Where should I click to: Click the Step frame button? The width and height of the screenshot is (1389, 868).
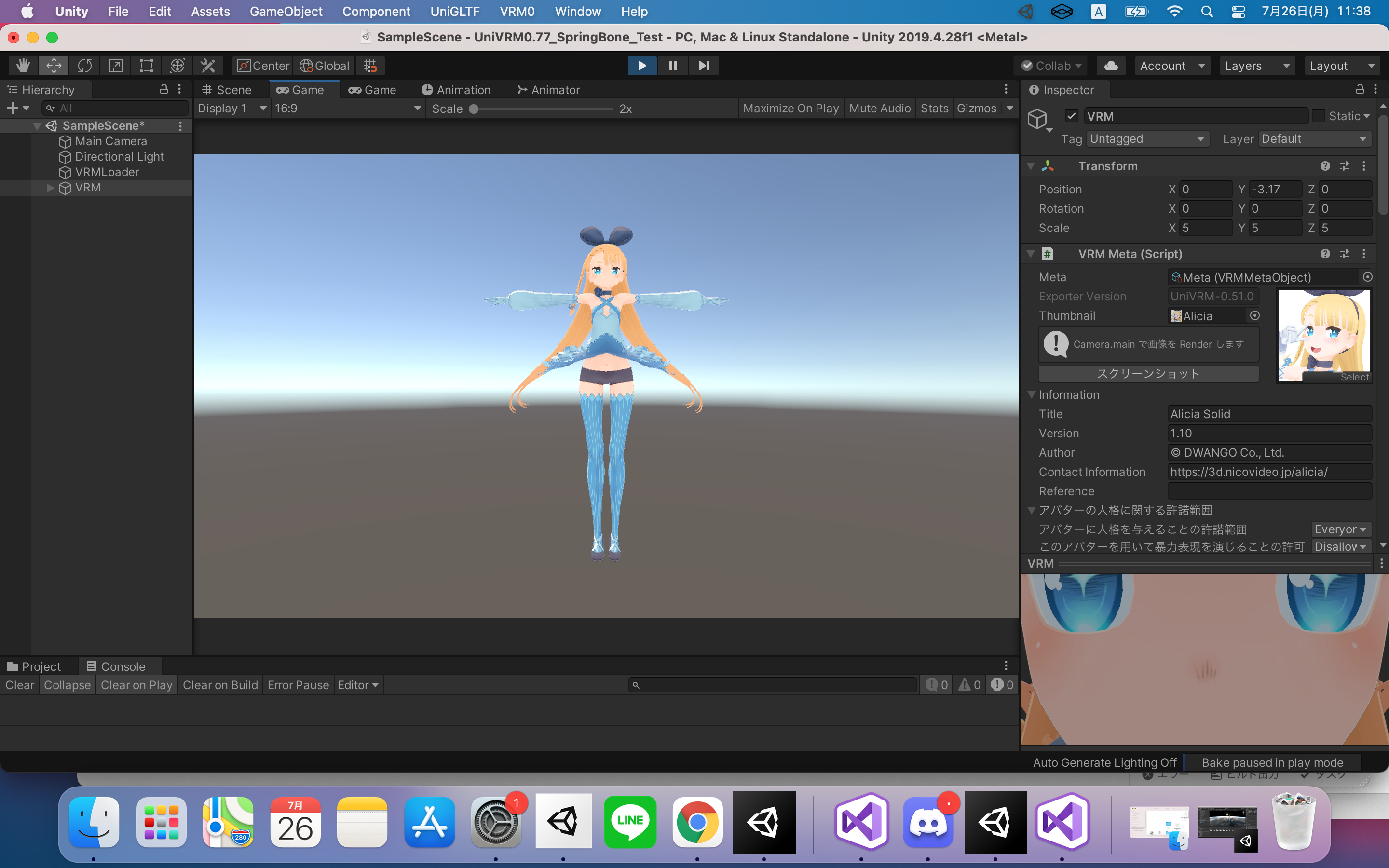point(704,66)
